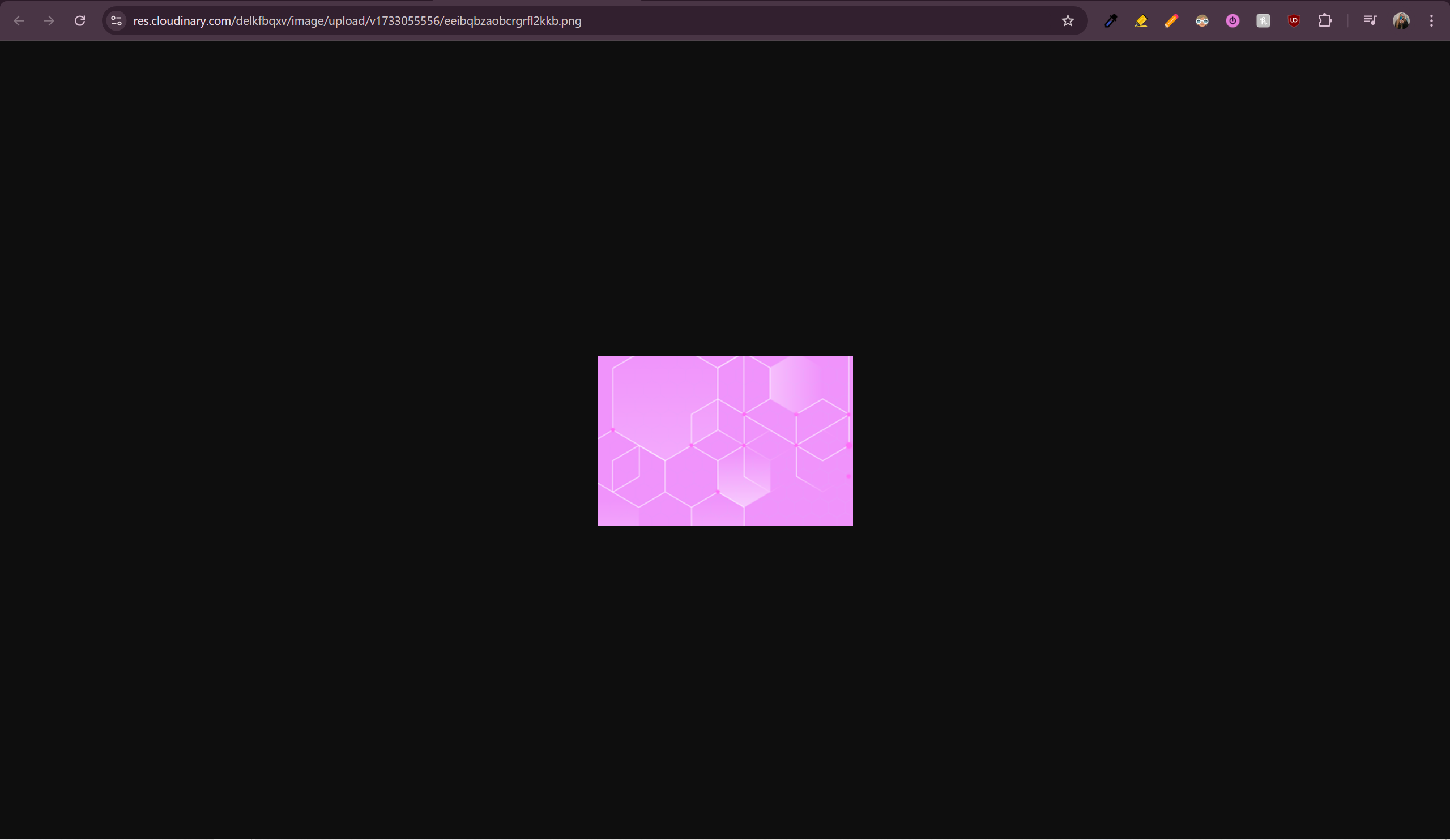Click the pink power button extension
The width and height of the screenshot is (1450, 840).
coord(1232,21)
